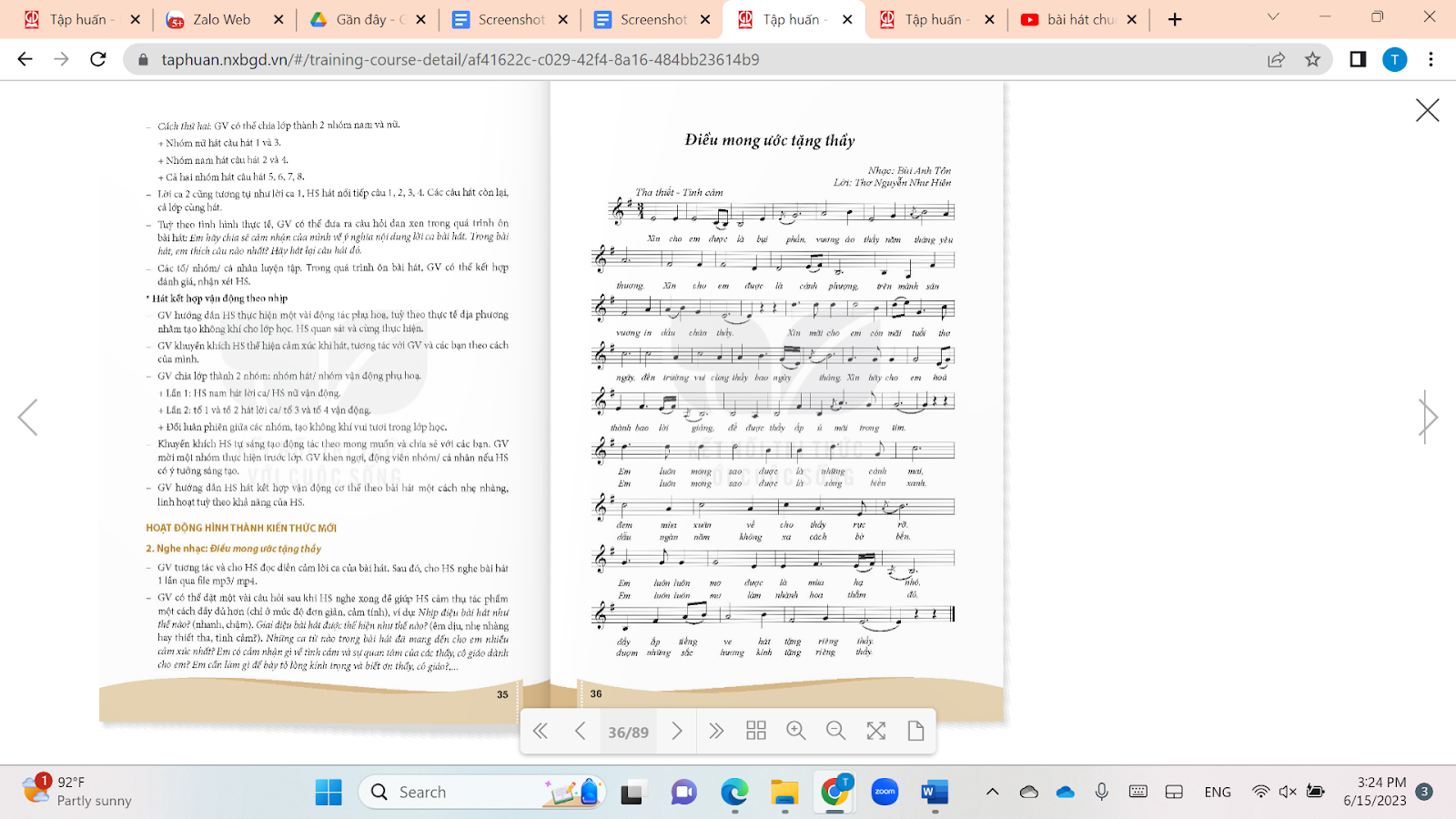Open Microsoft Word from taskbar
Screen dimensions: 1456x819
[935, 792]
